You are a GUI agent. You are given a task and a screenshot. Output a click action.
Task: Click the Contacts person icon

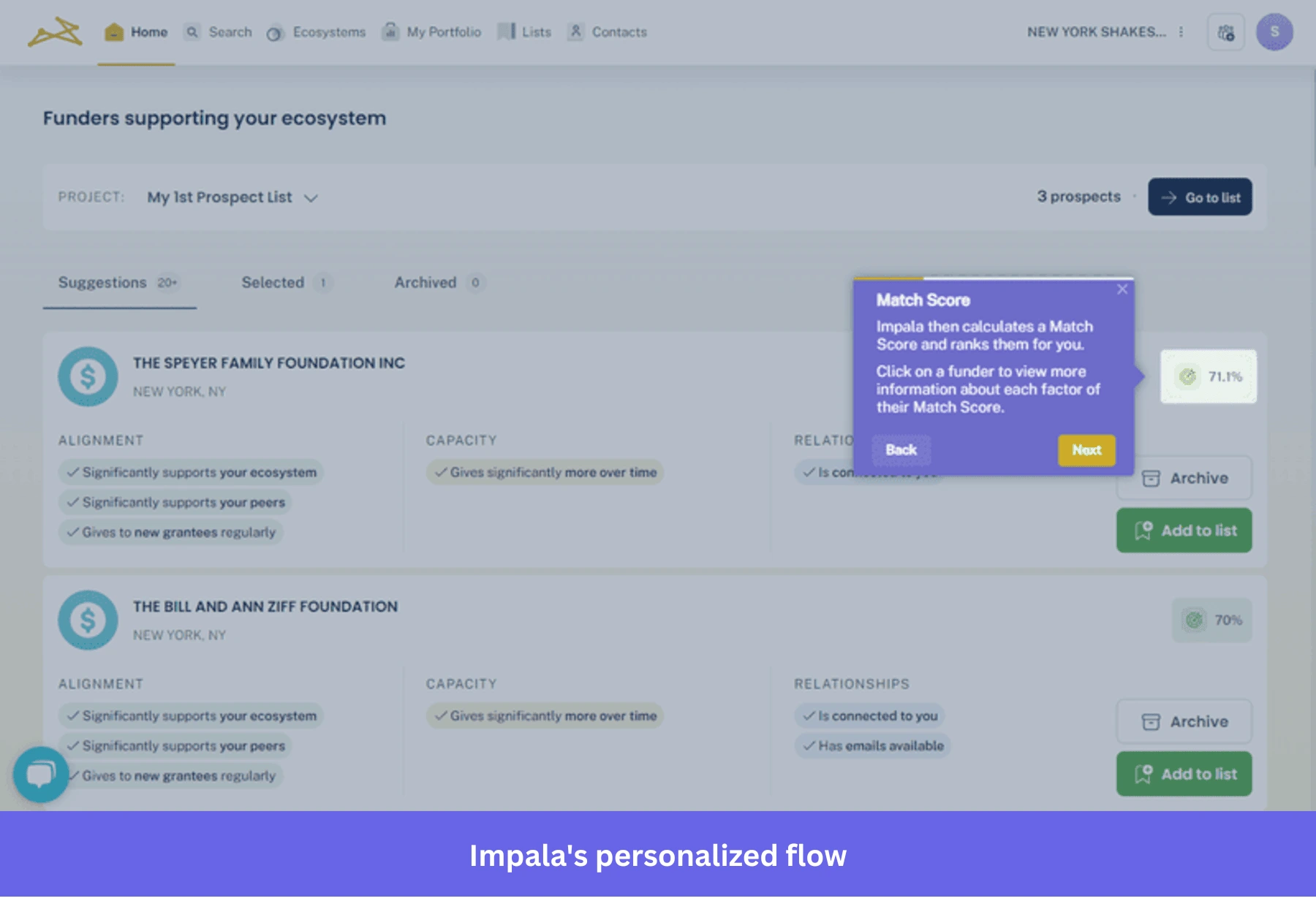point(577,31)
